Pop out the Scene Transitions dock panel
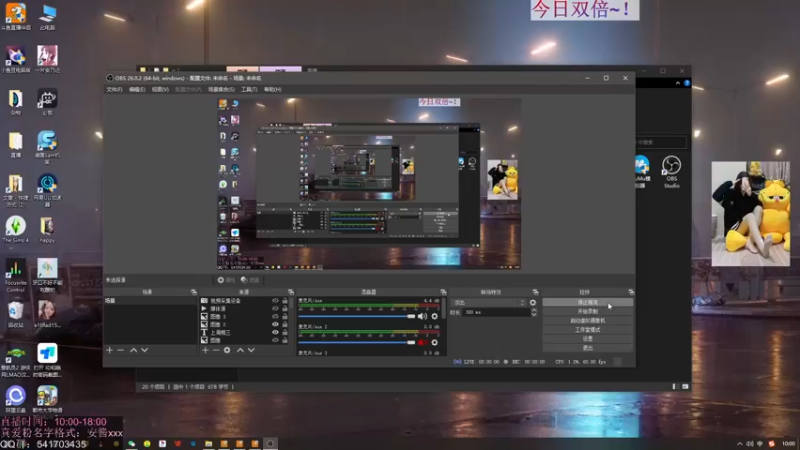 (x=535, y=292)
